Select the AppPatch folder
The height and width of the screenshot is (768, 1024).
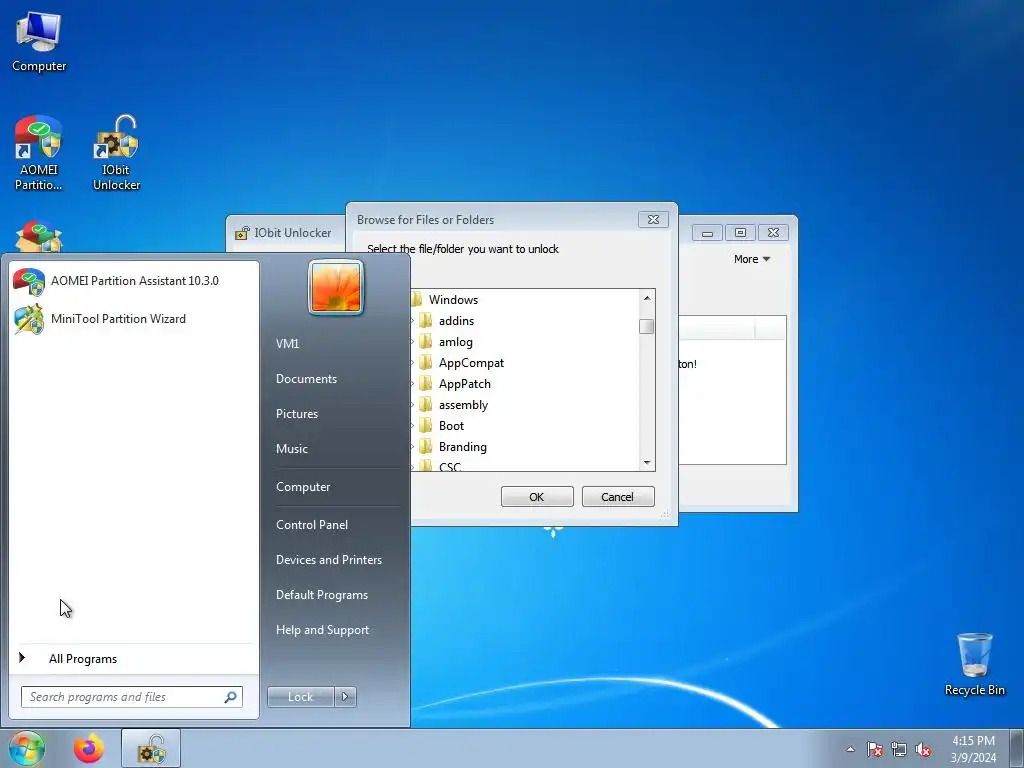tap(464, 383)
